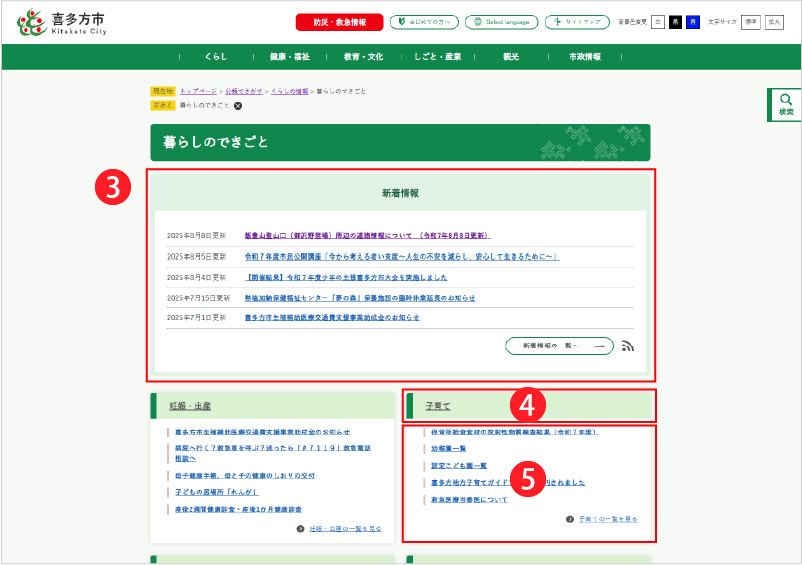
Task: Open the サイトマップ button
Action: [577, 22]
